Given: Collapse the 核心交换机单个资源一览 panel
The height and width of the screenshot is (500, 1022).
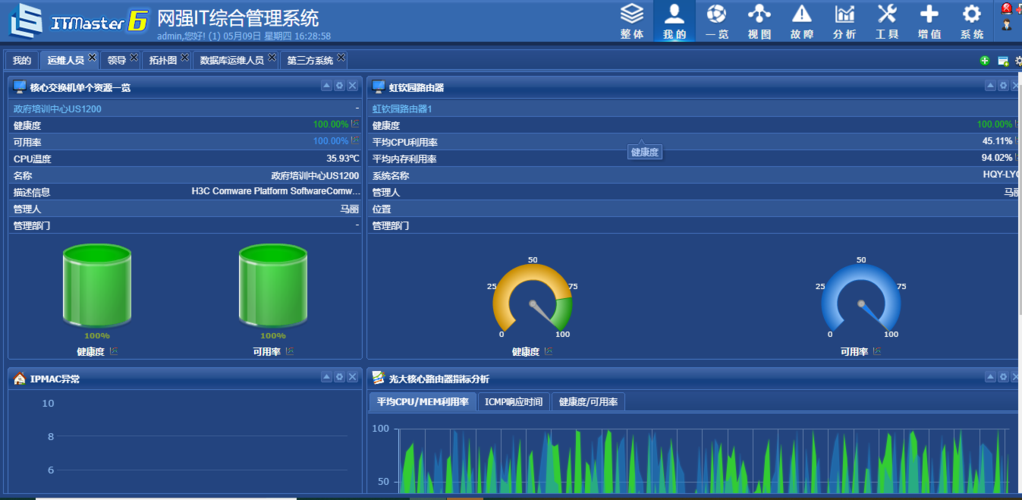Looking at the screenshot, I should 326,86.
